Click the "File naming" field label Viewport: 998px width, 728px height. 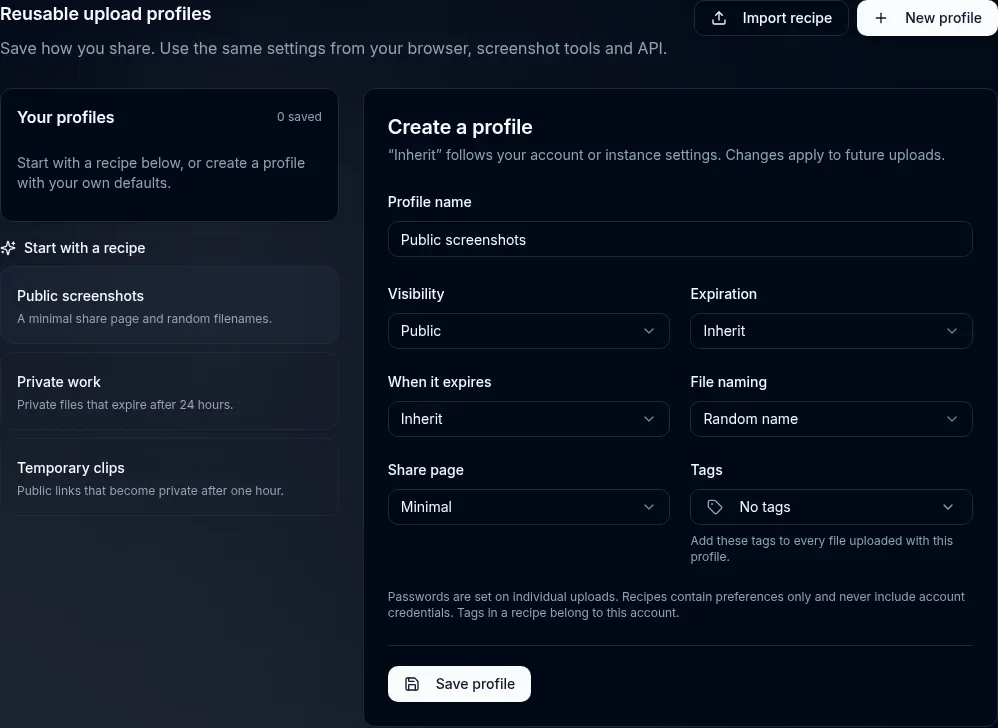(x=728, y=382)
